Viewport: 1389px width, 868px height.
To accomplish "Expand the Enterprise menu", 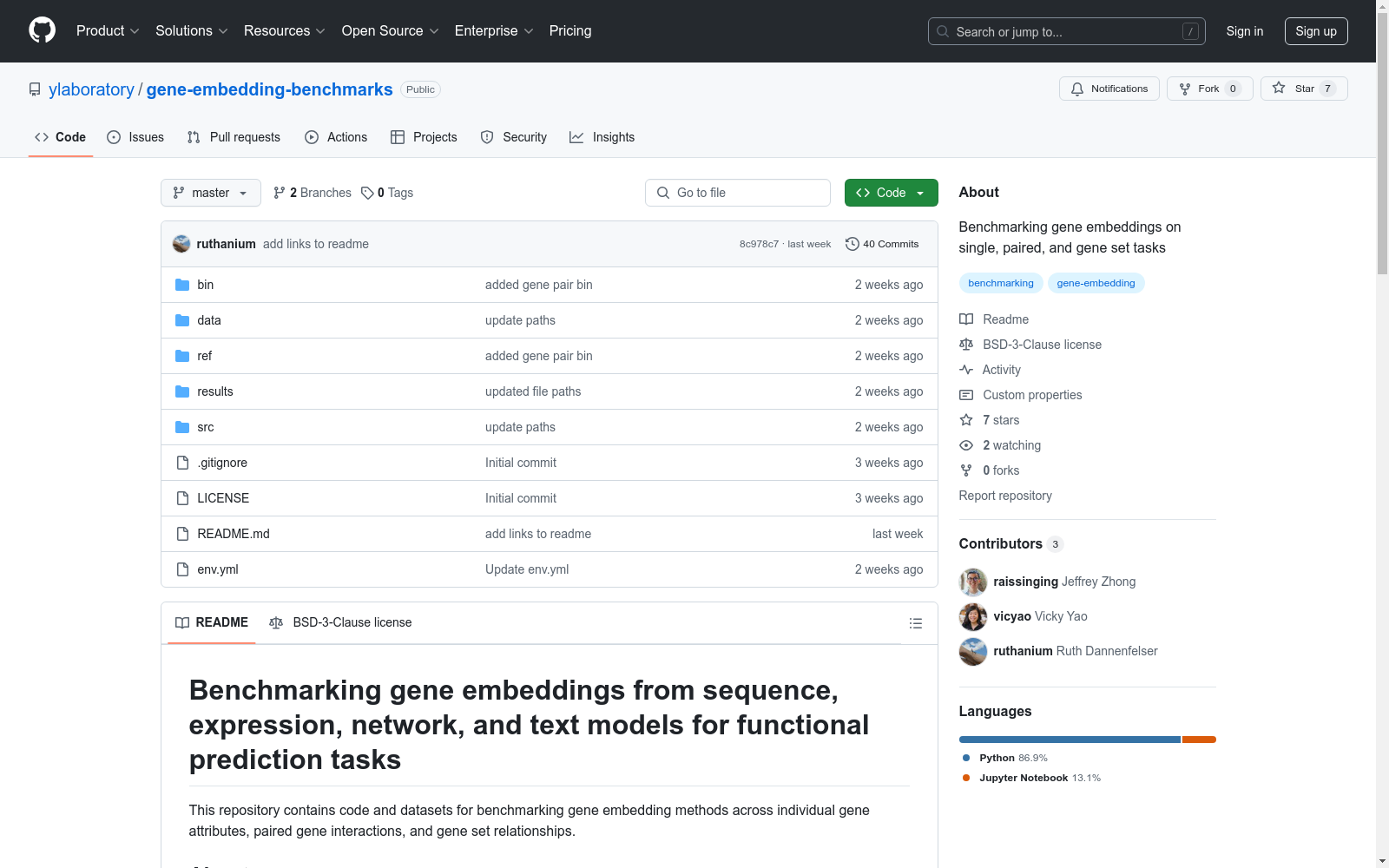I will pyautogui.click(x=494, y=30).
